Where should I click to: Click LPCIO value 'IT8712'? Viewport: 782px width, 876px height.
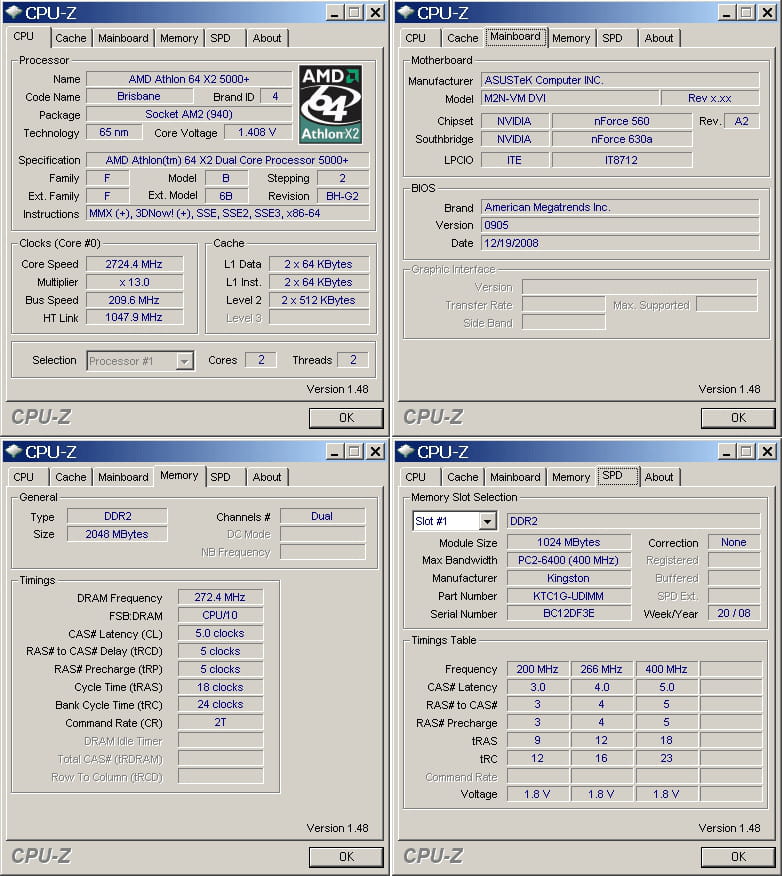622,160
